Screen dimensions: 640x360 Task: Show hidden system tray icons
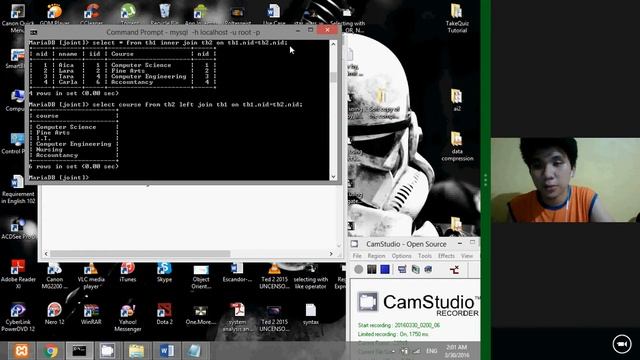click(393, 351)
